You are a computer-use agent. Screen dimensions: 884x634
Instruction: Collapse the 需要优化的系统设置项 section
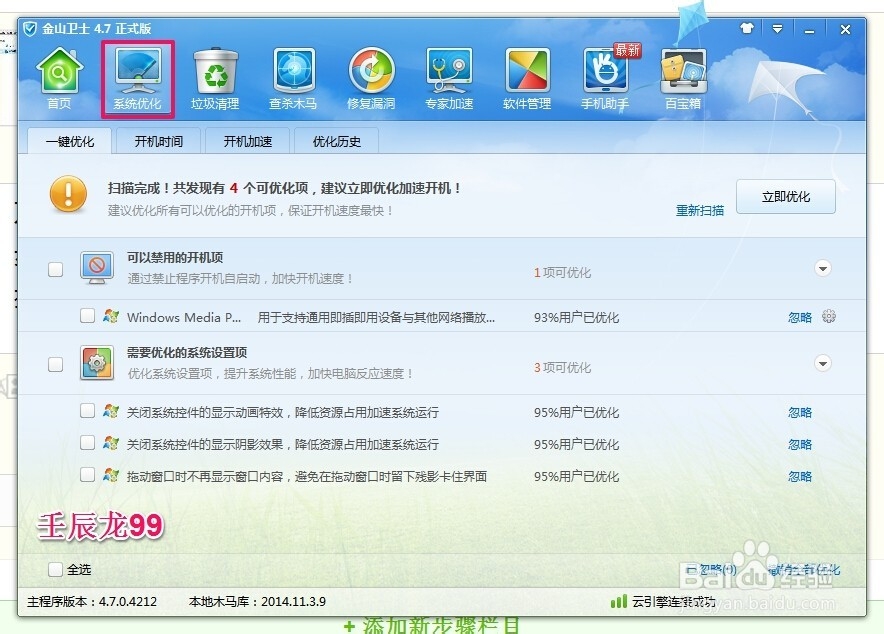[x=822, y=364]
